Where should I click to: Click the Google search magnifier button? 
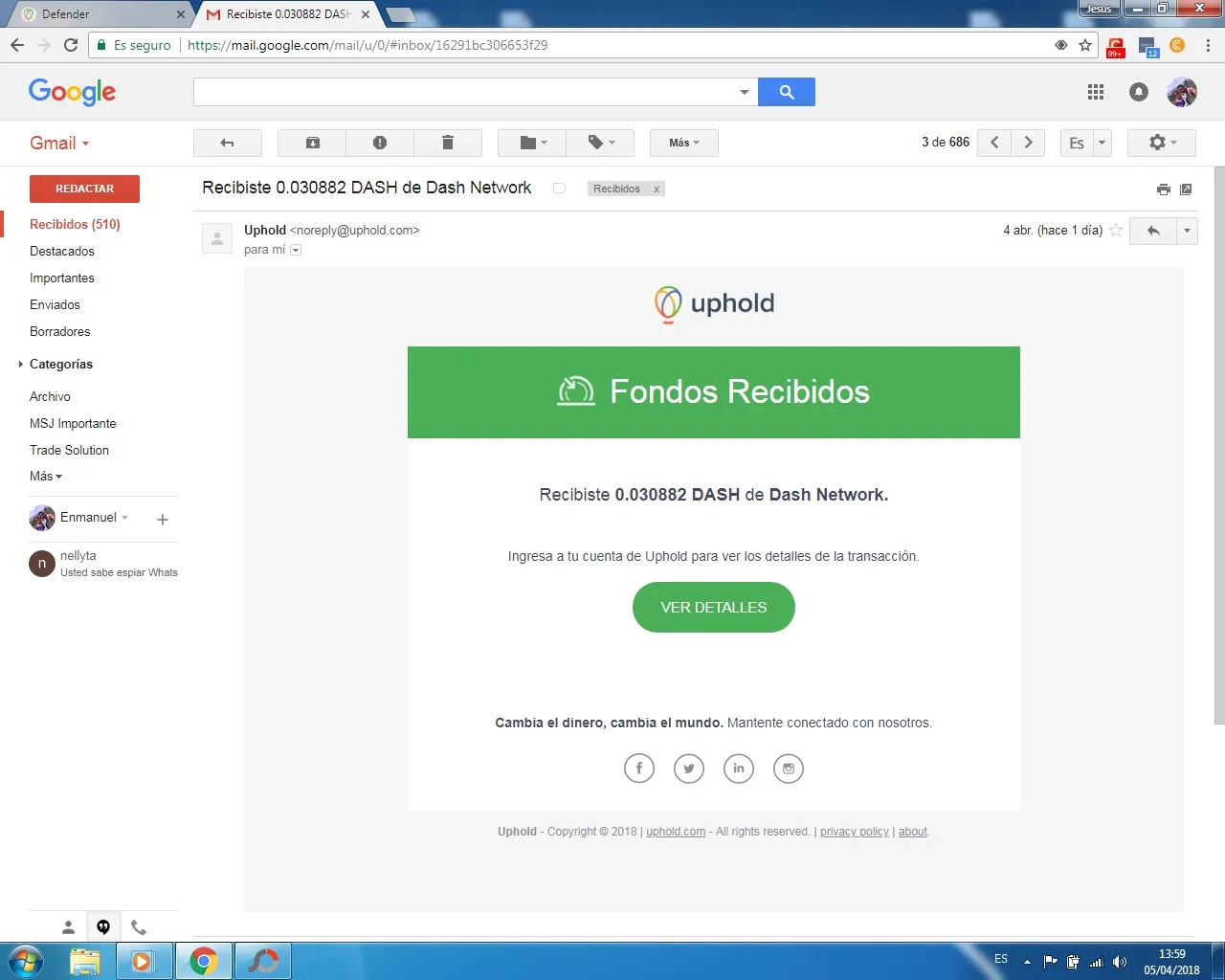tap(787, 92)
